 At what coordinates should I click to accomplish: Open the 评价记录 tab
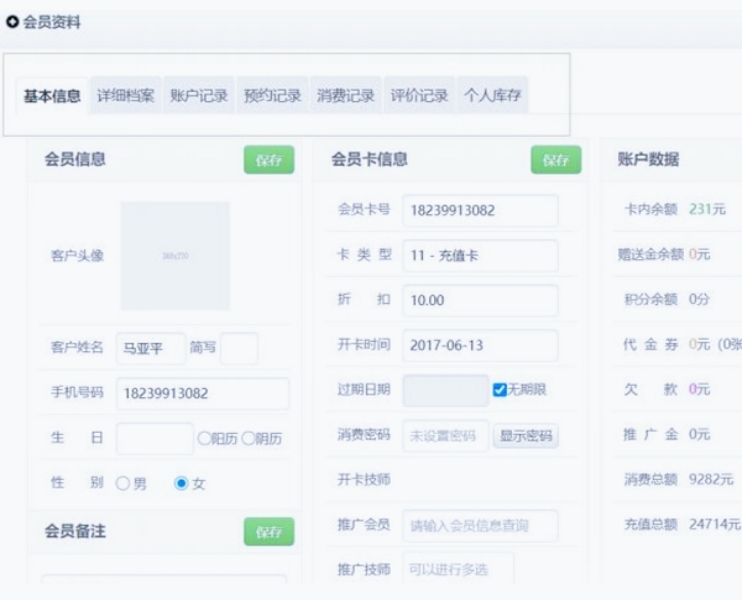419,96
